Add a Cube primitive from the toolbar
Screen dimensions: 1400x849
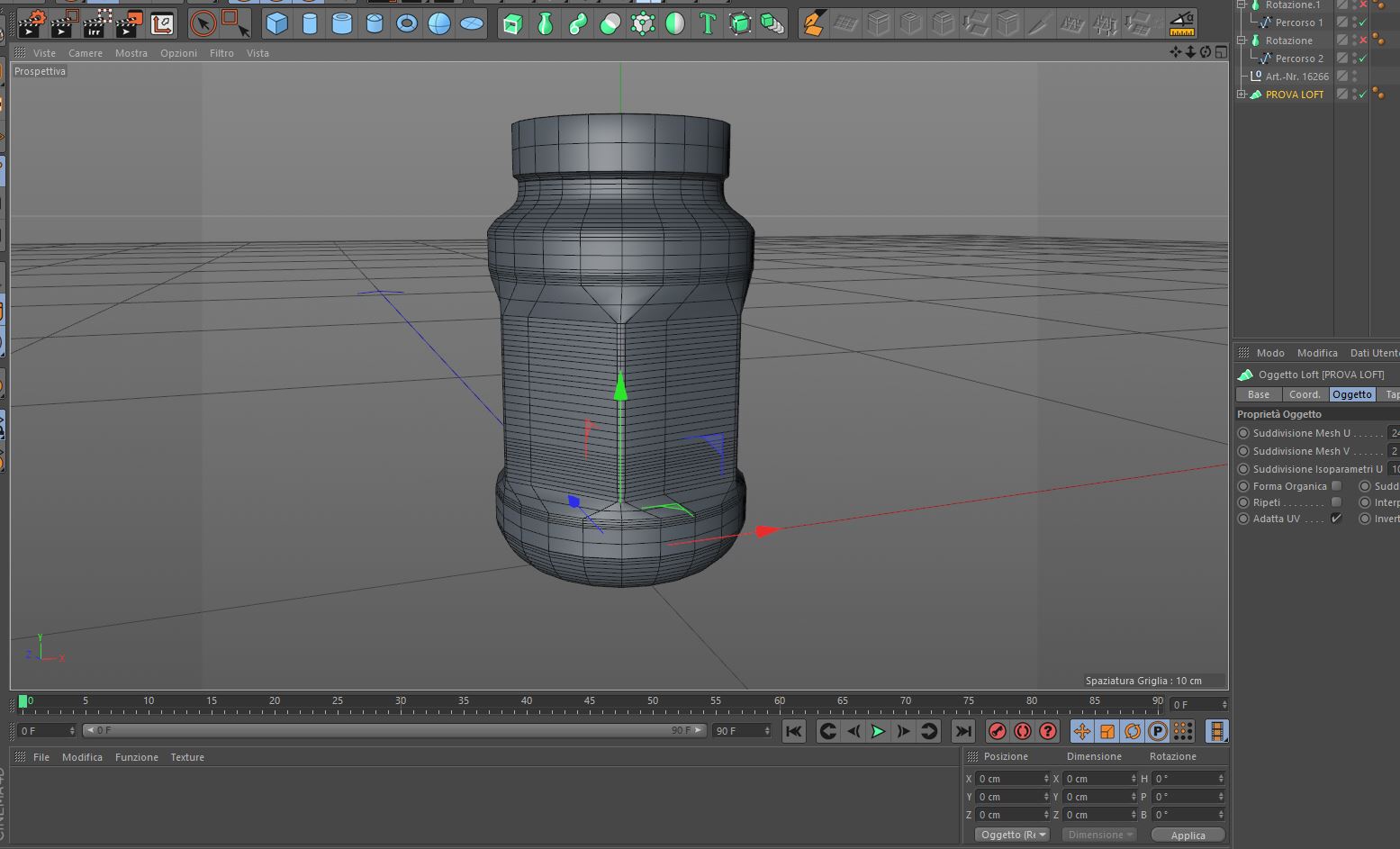277,23
